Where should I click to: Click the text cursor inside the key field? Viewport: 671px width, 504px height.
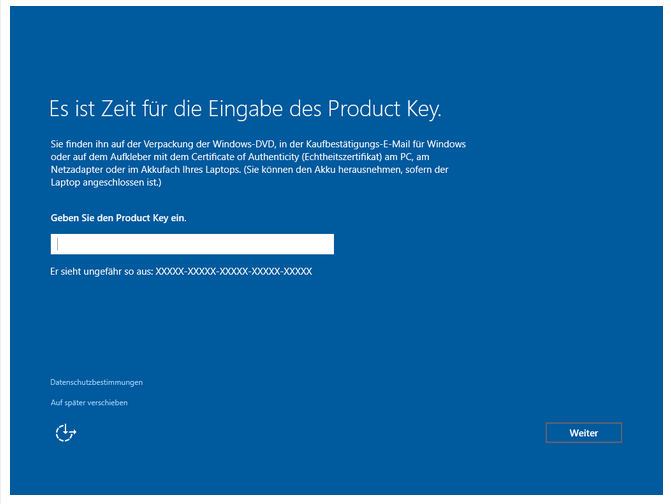click(57, 244)
